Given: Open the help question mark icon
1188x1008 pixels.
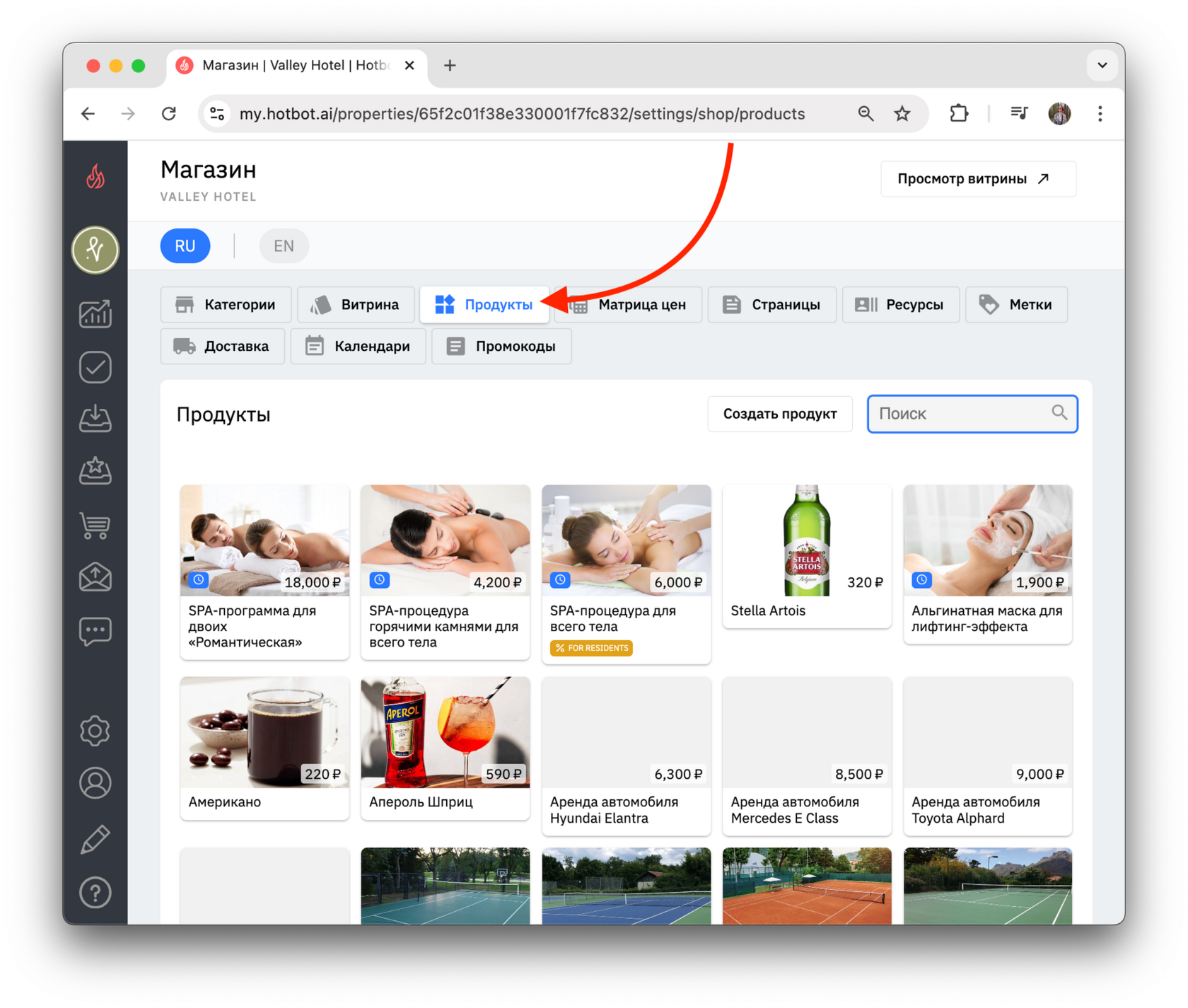Looking at the screenshot, I should point(95,893).
